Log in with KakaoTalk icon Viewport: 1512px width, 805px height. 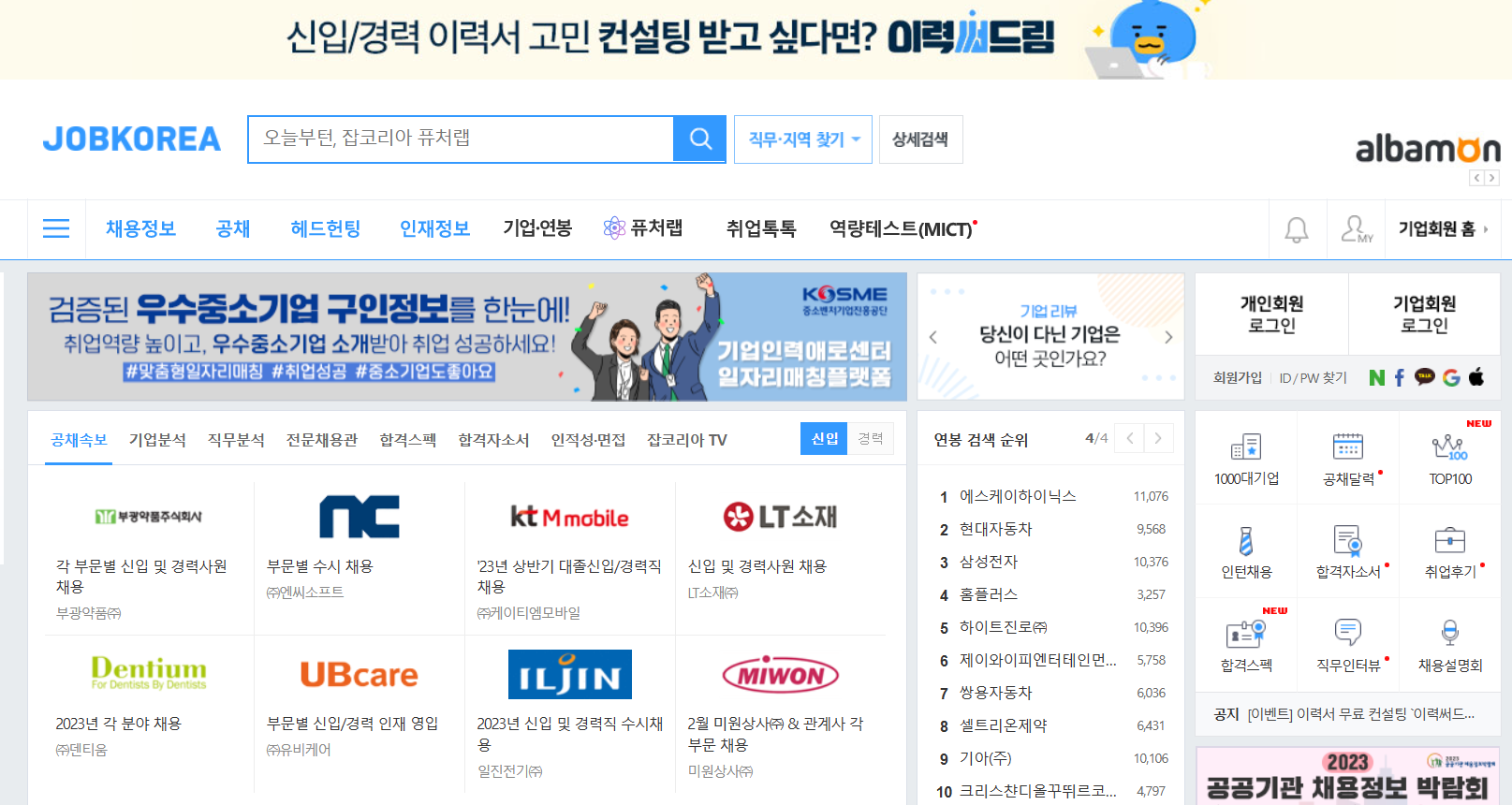[1424, 377]
